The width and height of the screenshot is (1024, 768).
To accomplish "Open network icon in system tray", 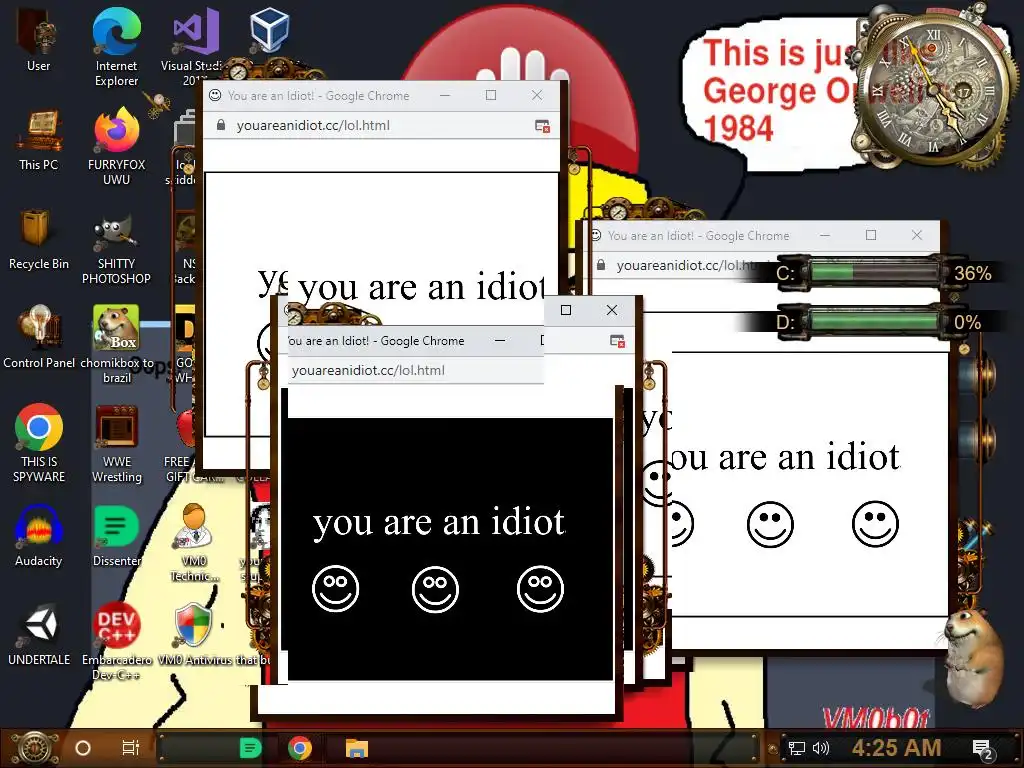I will tap(797, 748).
